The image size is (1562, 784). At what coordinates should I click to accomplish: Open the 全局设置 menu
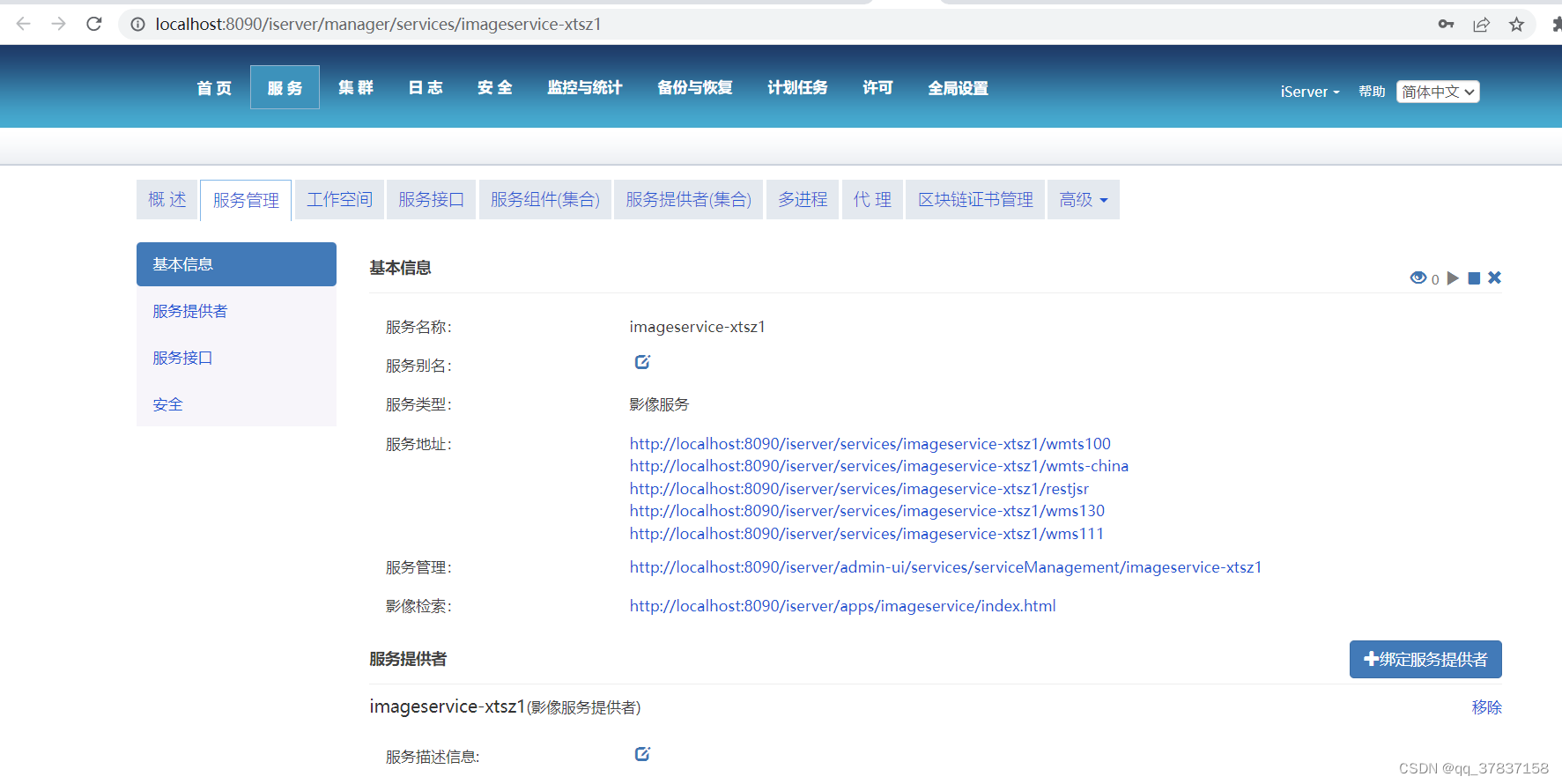(959, 87)
